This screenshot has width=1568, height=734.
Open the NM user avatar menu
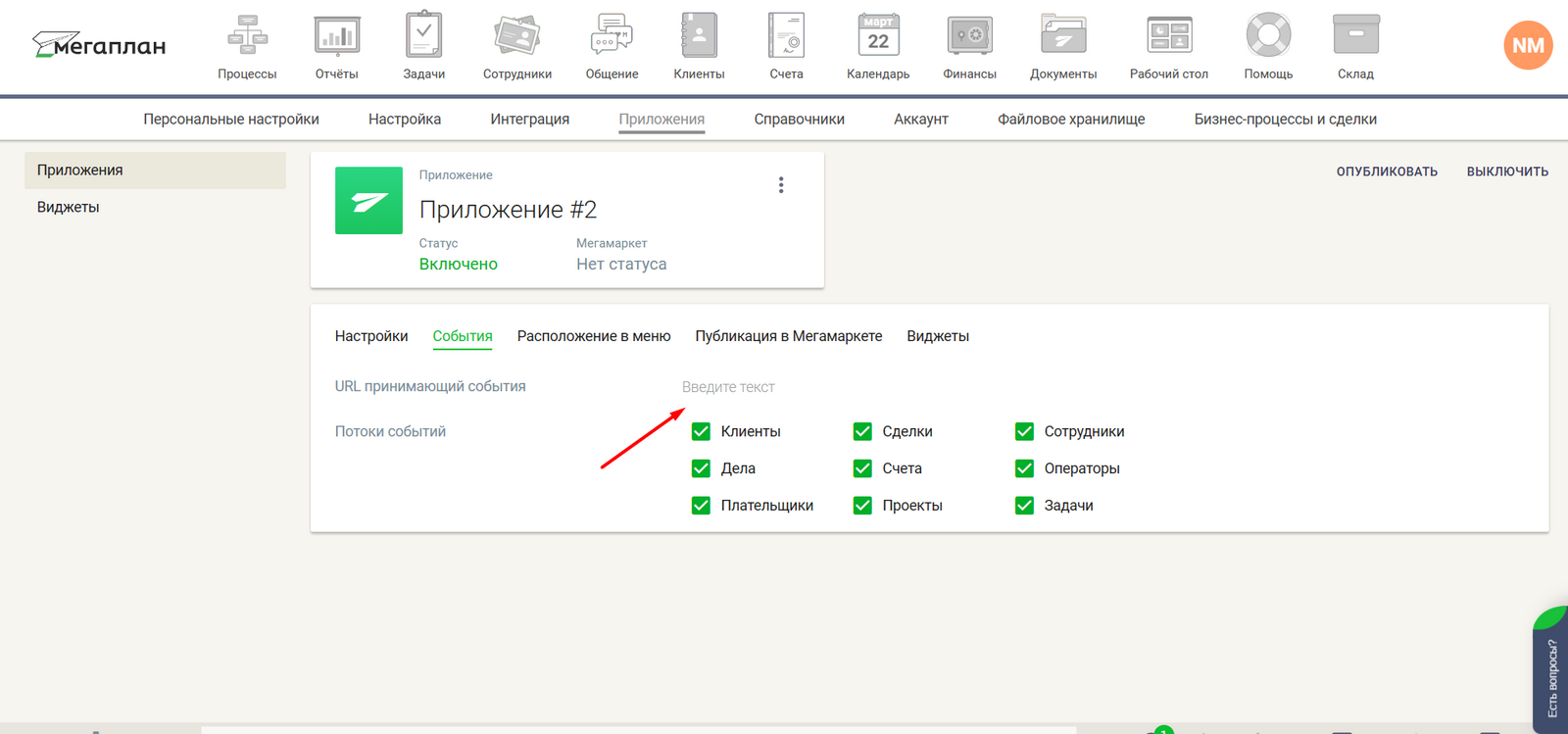point(1527,45)
